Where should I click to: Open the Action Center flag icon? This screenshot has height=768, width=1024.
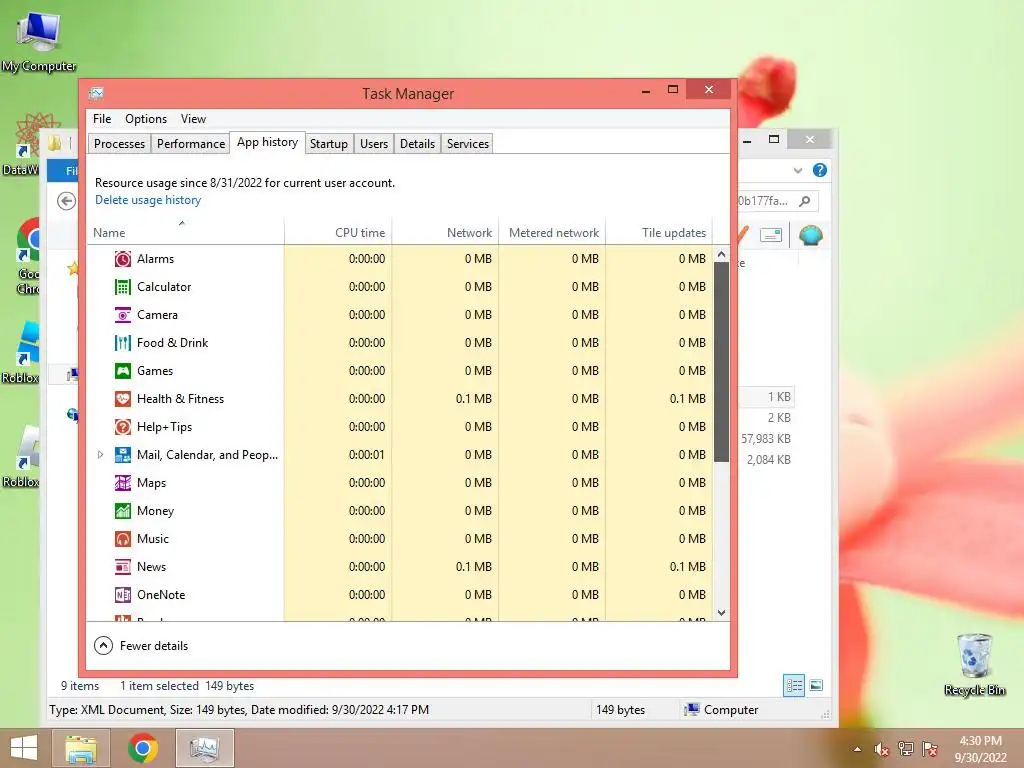[x=930, y=749]
